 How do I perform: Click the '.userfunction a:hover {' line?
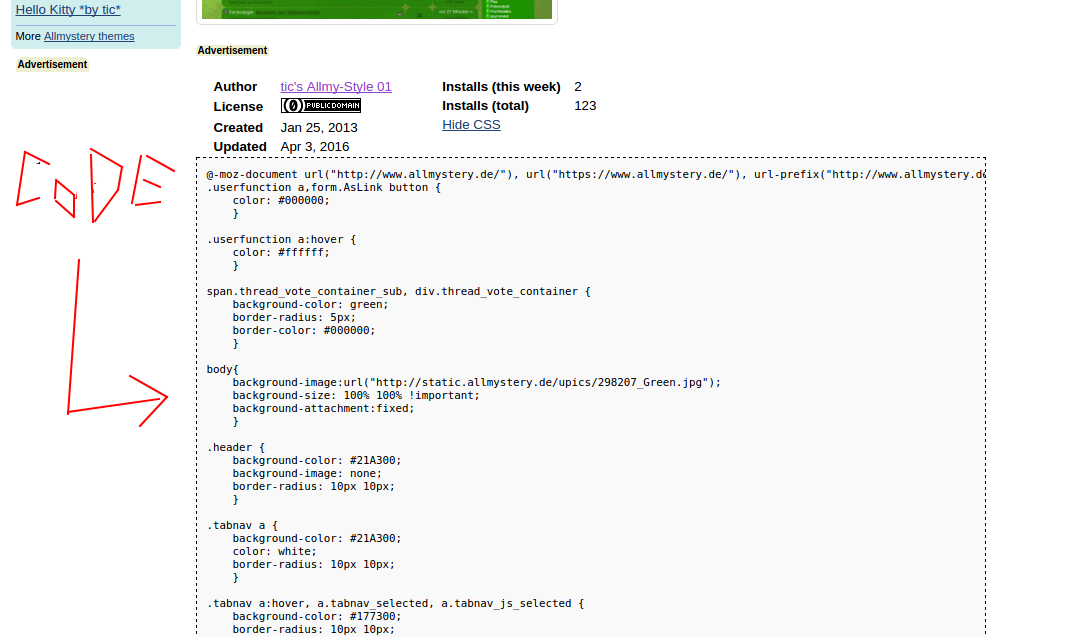(x=281, y=240)
